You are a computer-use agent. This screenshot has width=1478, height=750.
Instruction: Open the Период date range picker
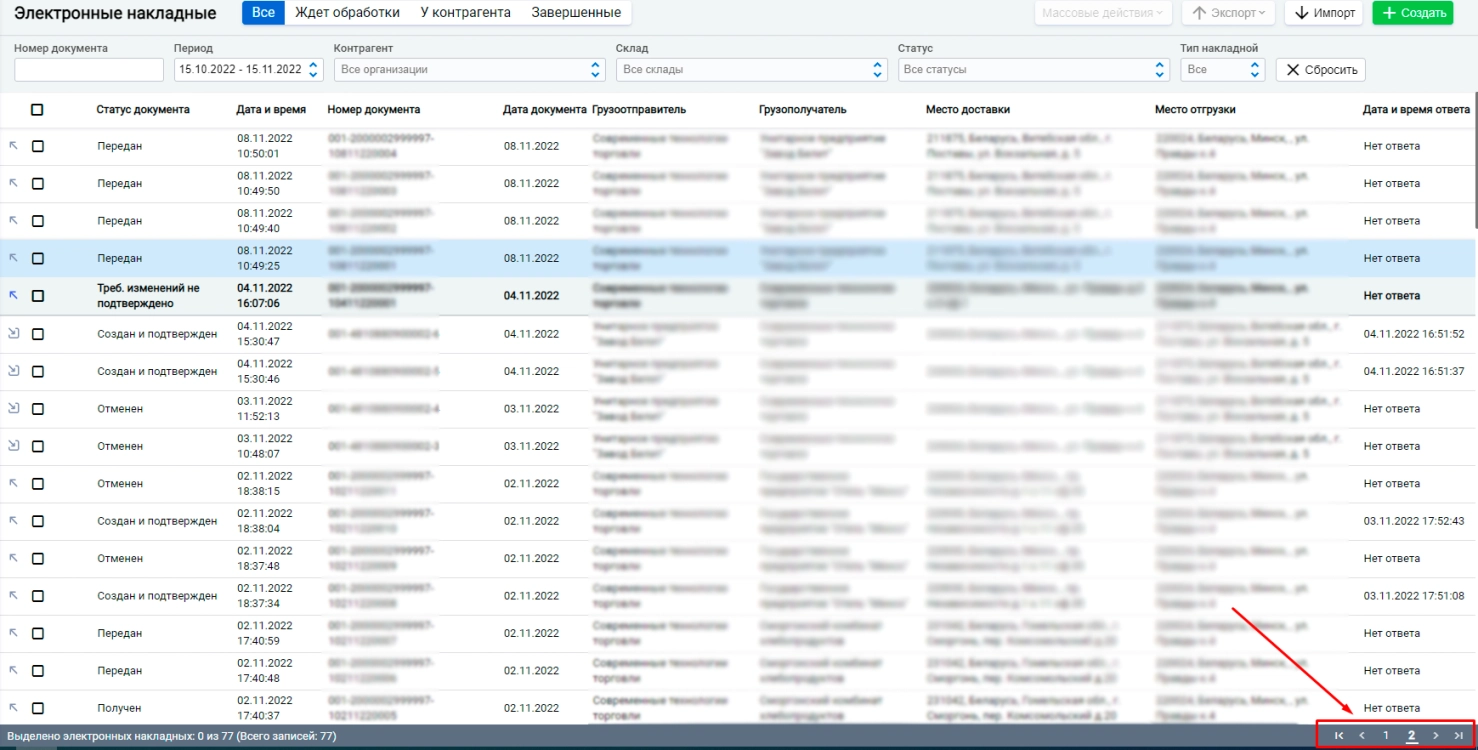pos(248,69)
